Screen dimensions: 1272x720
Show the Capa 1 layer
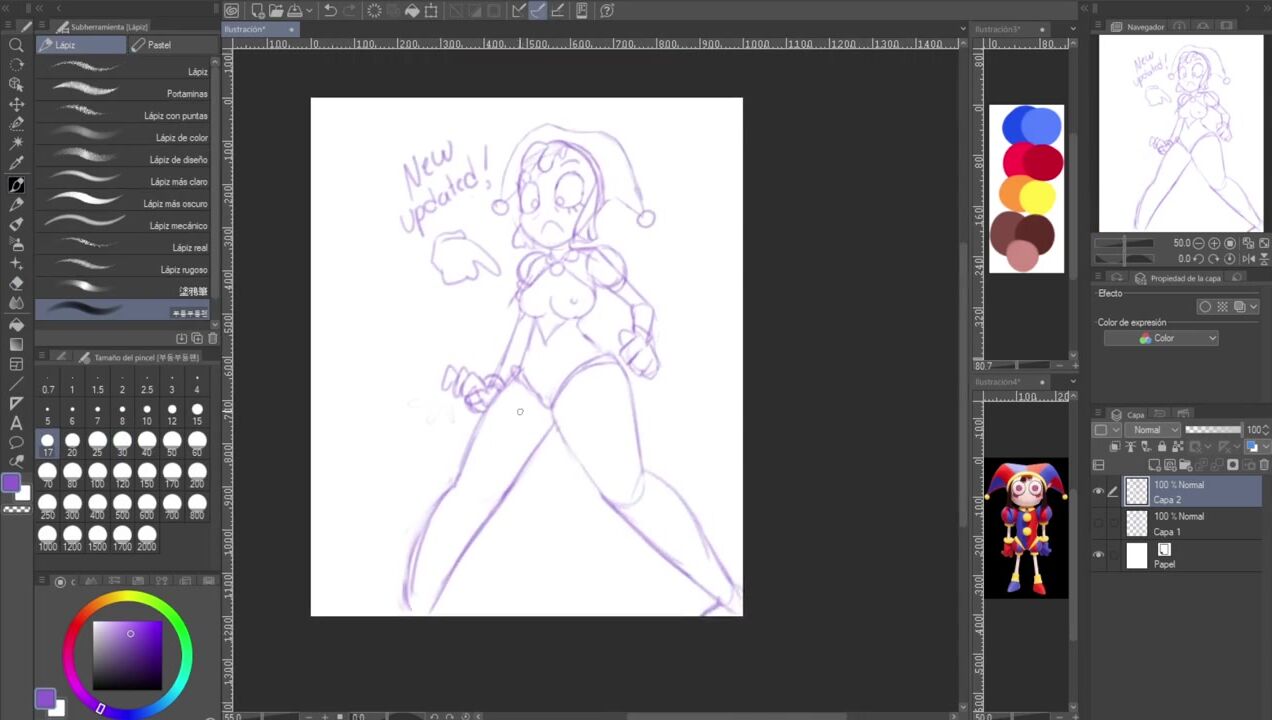1098,523
